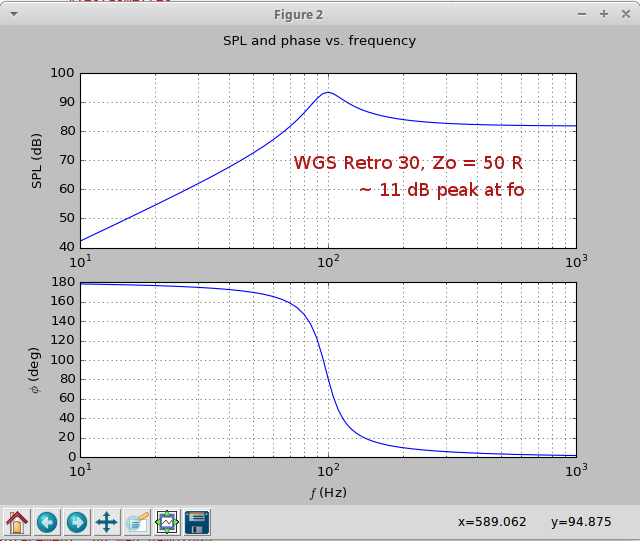Click the '~ 11 dB peak at fo' annotation
Viewport: 640px width, 541px height.
coord(442,190)
